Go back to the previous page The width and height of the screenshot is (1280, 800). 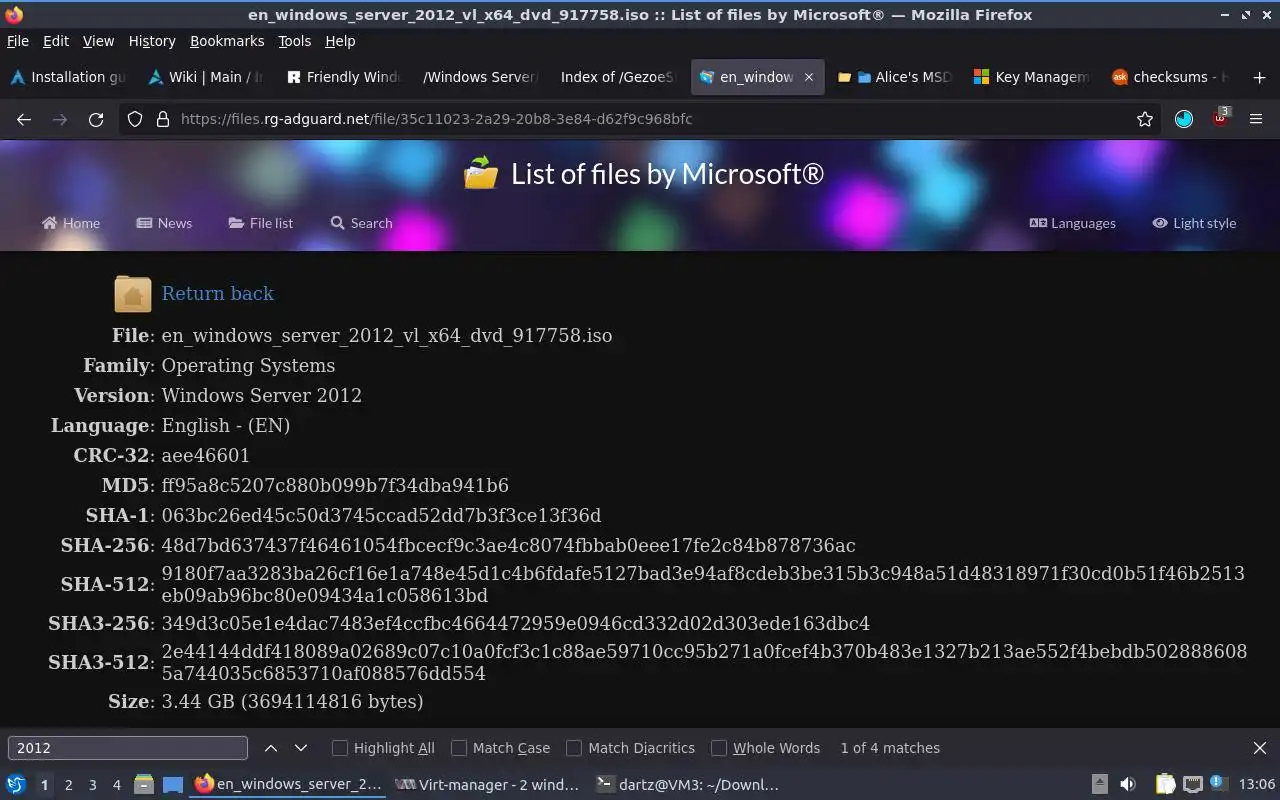pyautogui.click(x=24, y=119)
